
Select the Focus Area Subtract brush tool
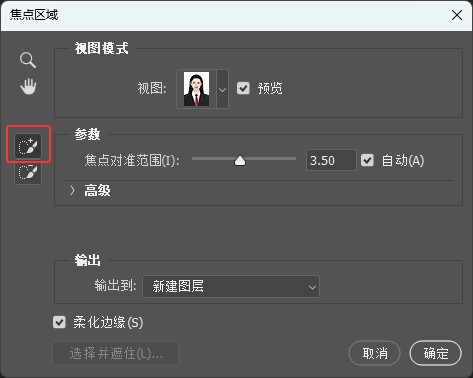coord(28,172)
